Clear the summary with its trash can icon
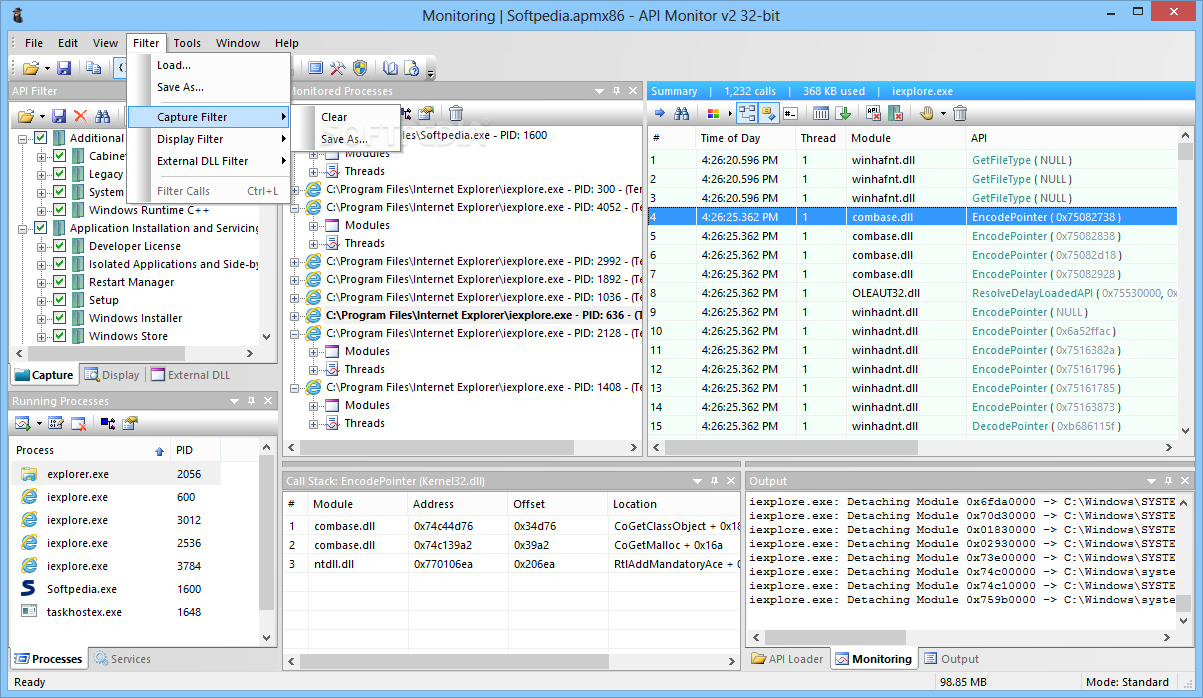Image resolution: width=1203 pixels, height=698 pixels. click(960, 113)
